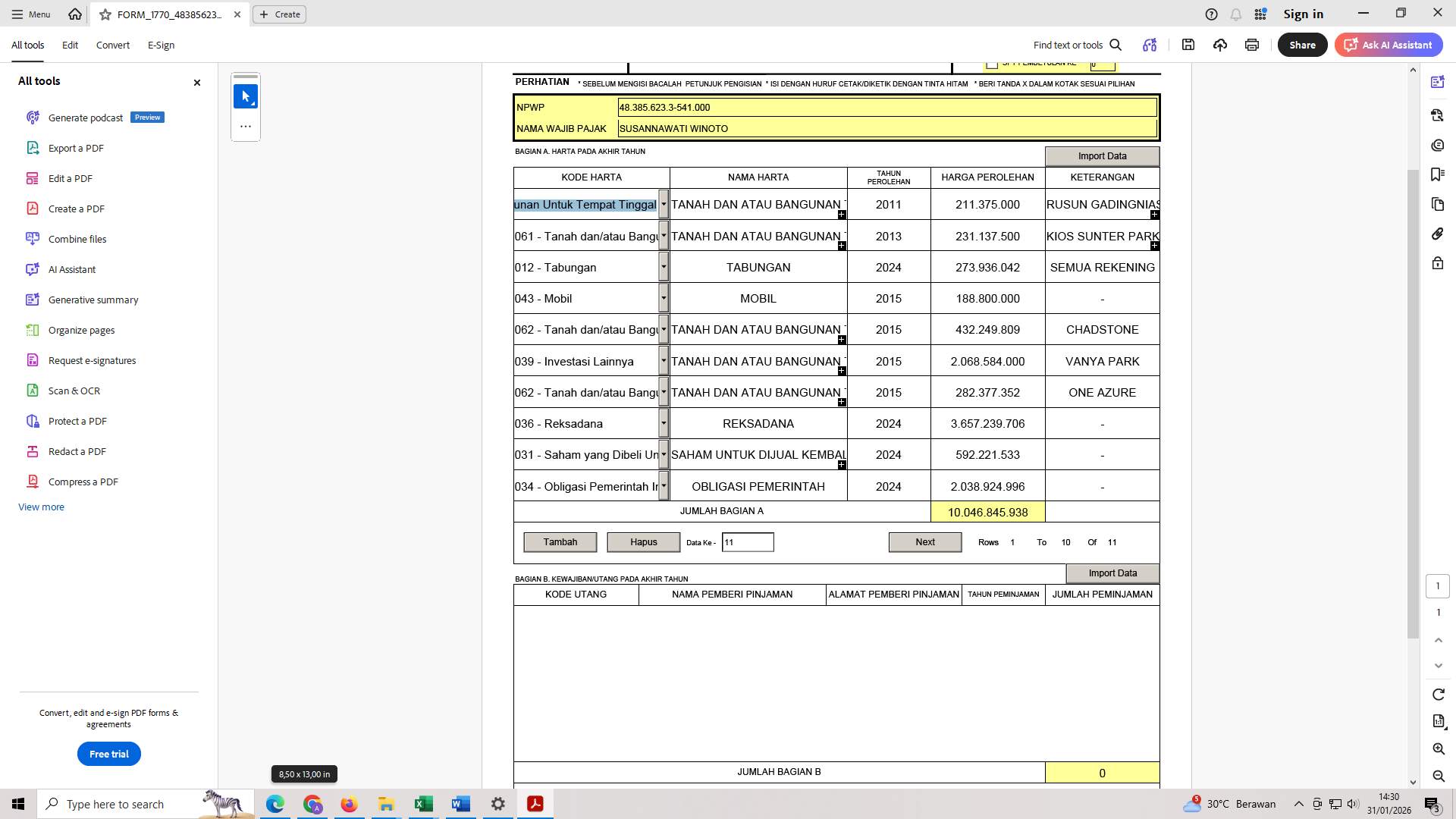
Task: Expand the Reksadana kode harta dropdown
Action: (x=664, y=423)
